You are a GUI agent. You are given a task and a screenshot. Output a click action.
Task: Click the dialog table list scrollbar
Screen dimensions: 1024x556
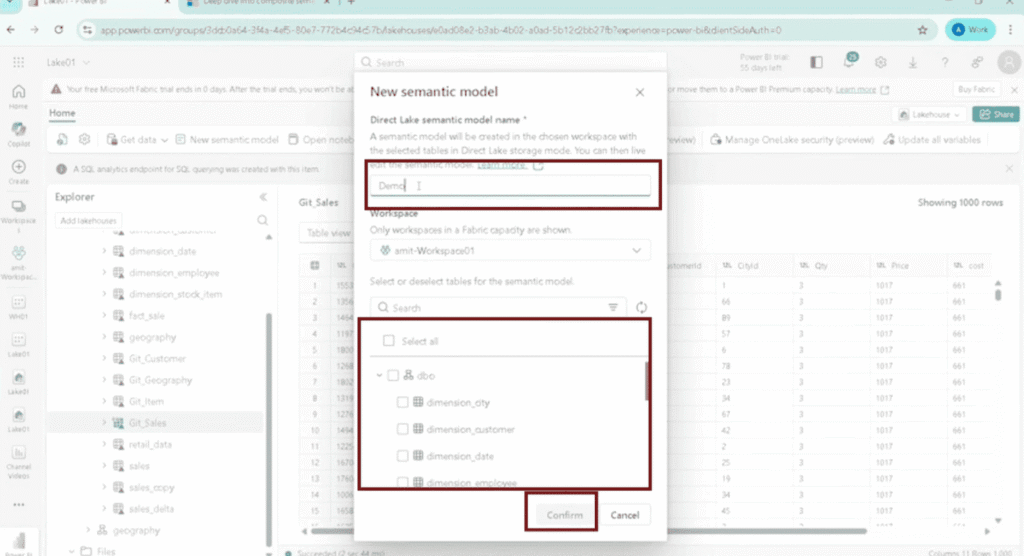[647, 380]
